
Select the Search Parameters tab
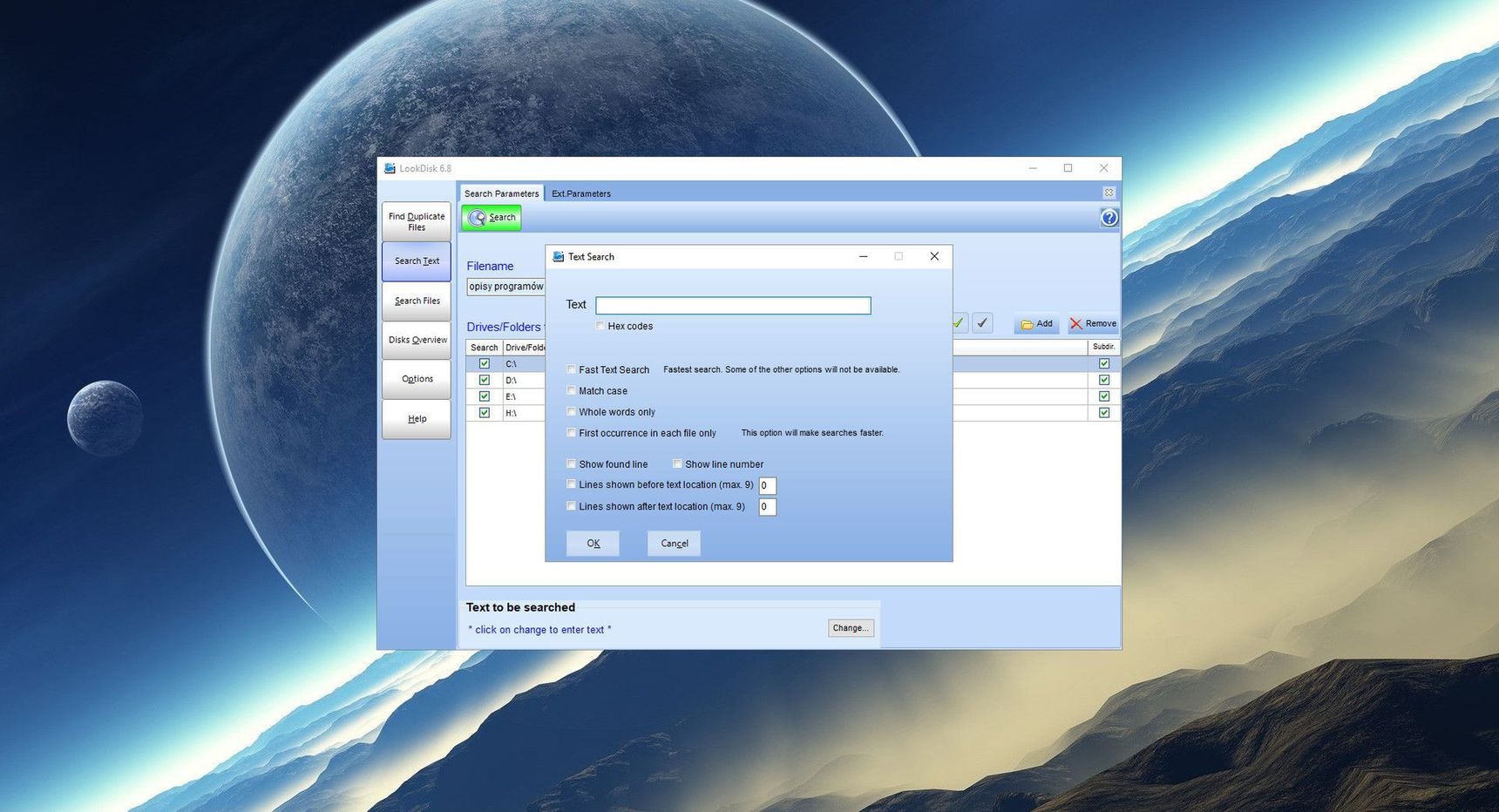(501, 193)
